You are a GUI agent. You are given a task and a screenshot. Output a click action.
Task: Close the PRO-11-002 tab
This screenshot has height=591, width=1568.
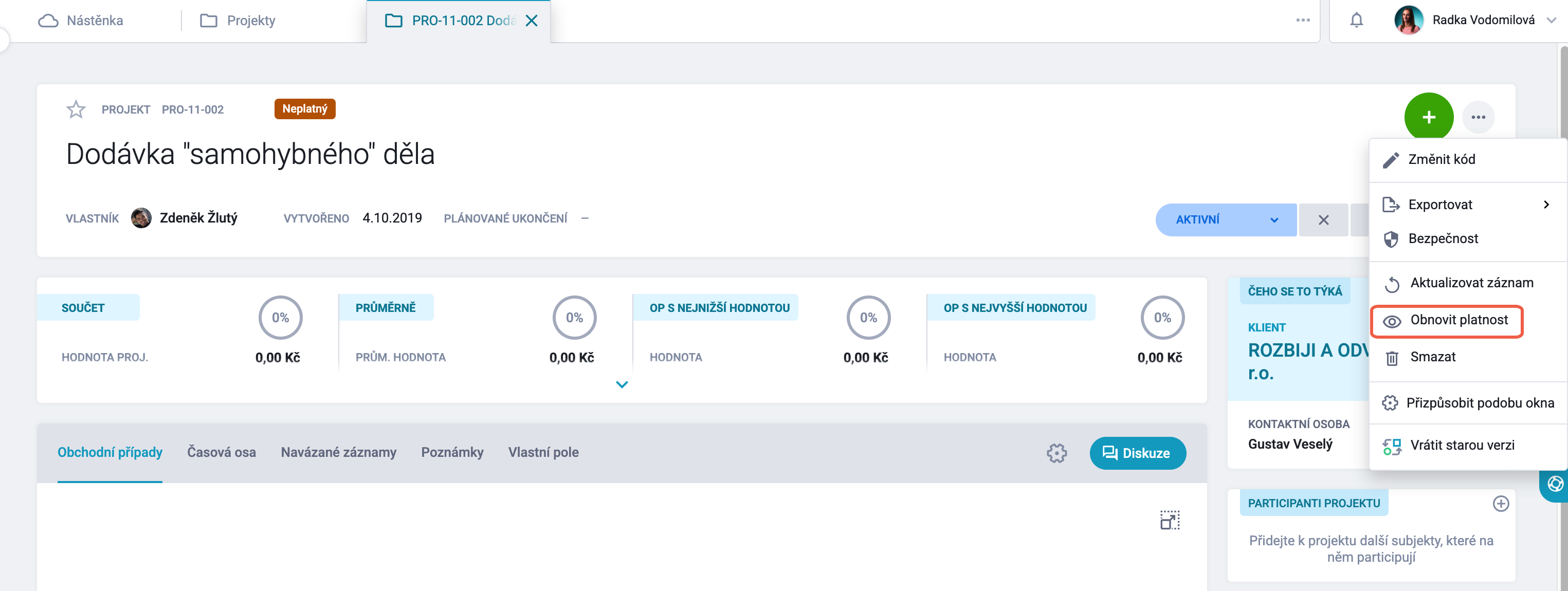(x=532, y=21)
